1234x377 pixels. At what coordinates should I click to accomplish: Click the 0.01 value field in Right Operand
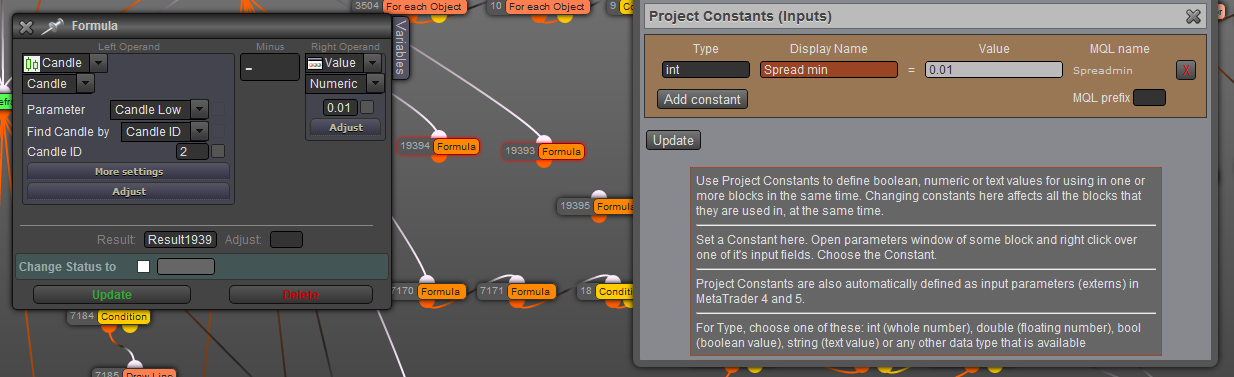340,107
